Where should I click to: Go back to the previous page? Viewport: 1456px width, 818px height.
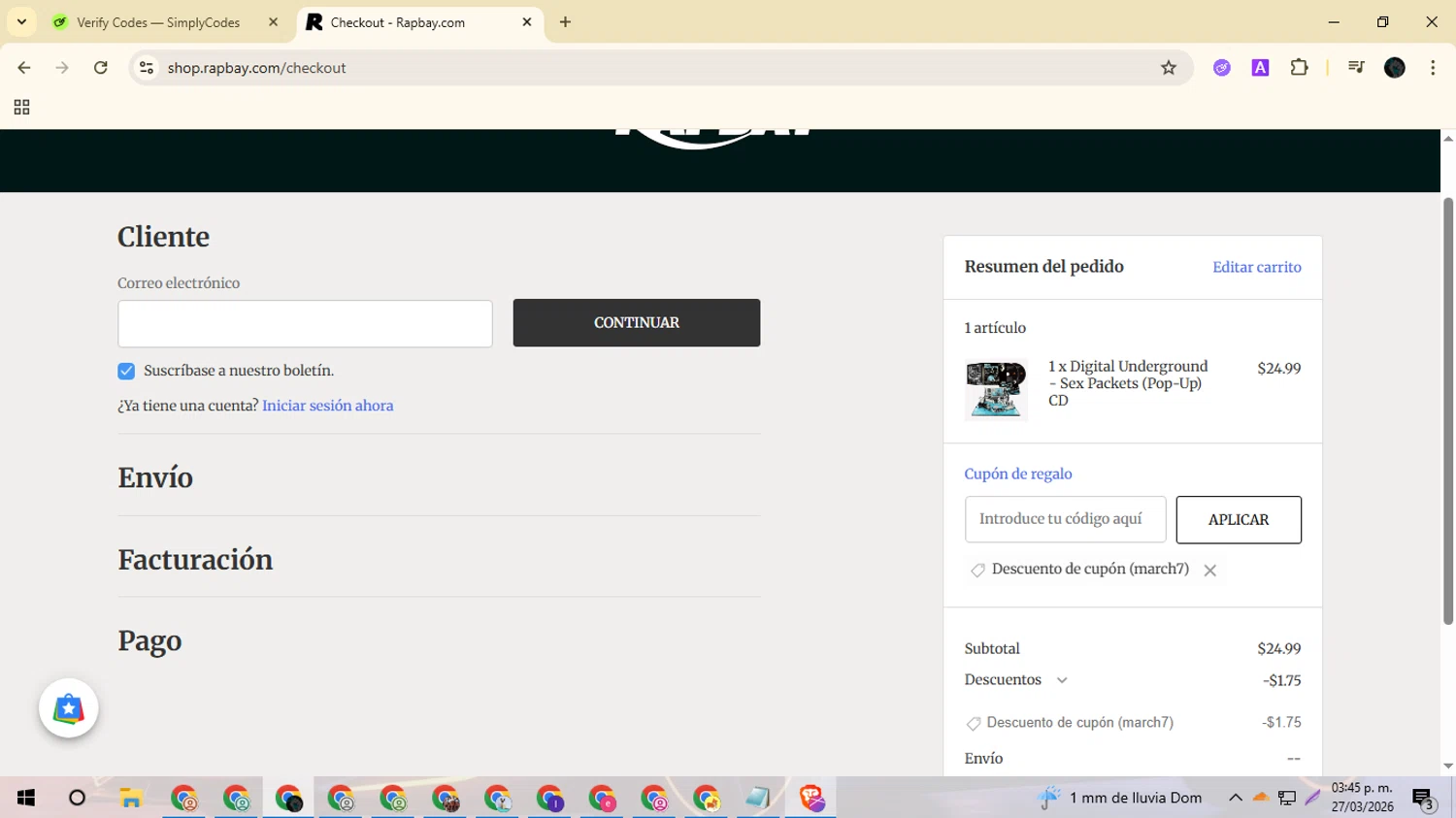[24, 68]
